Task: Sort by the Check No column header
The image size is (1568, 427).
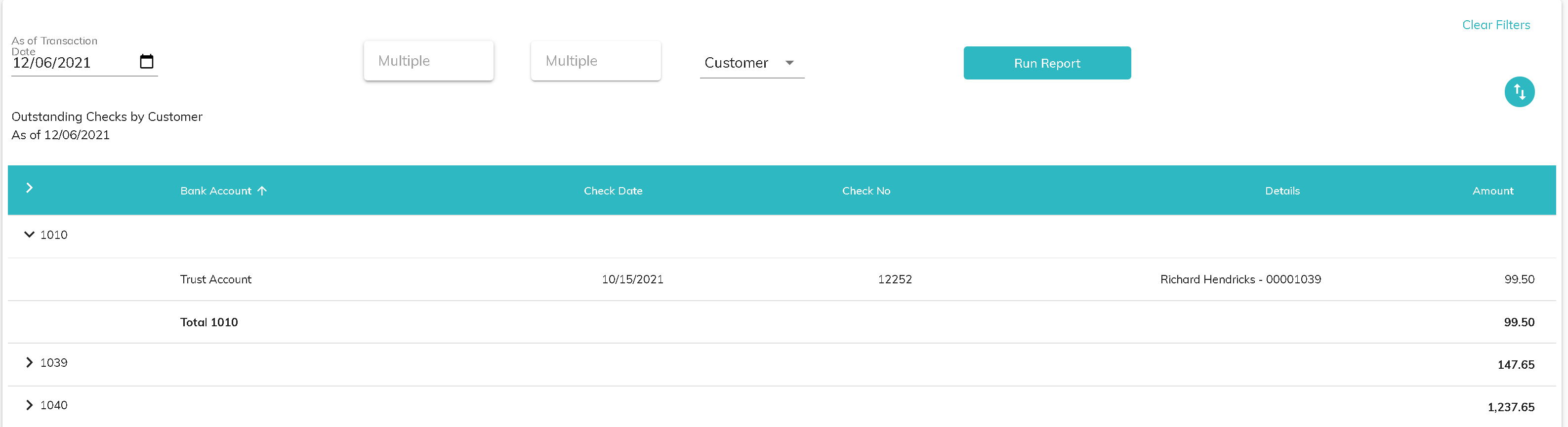Action: (x=866, y=191)
